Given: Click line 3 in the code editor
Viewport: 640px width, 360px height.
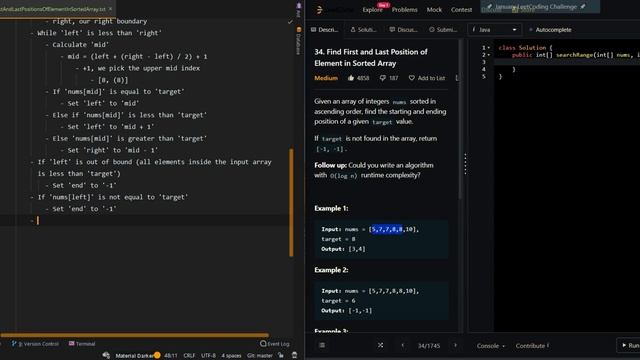Looking at the screenshot, I should point(567,62).
